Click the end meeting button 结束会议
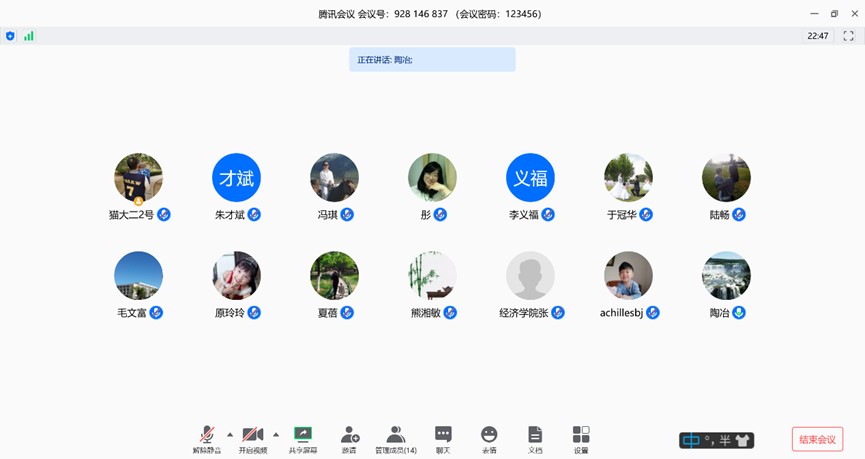865x459 pixels. (817, 439)
